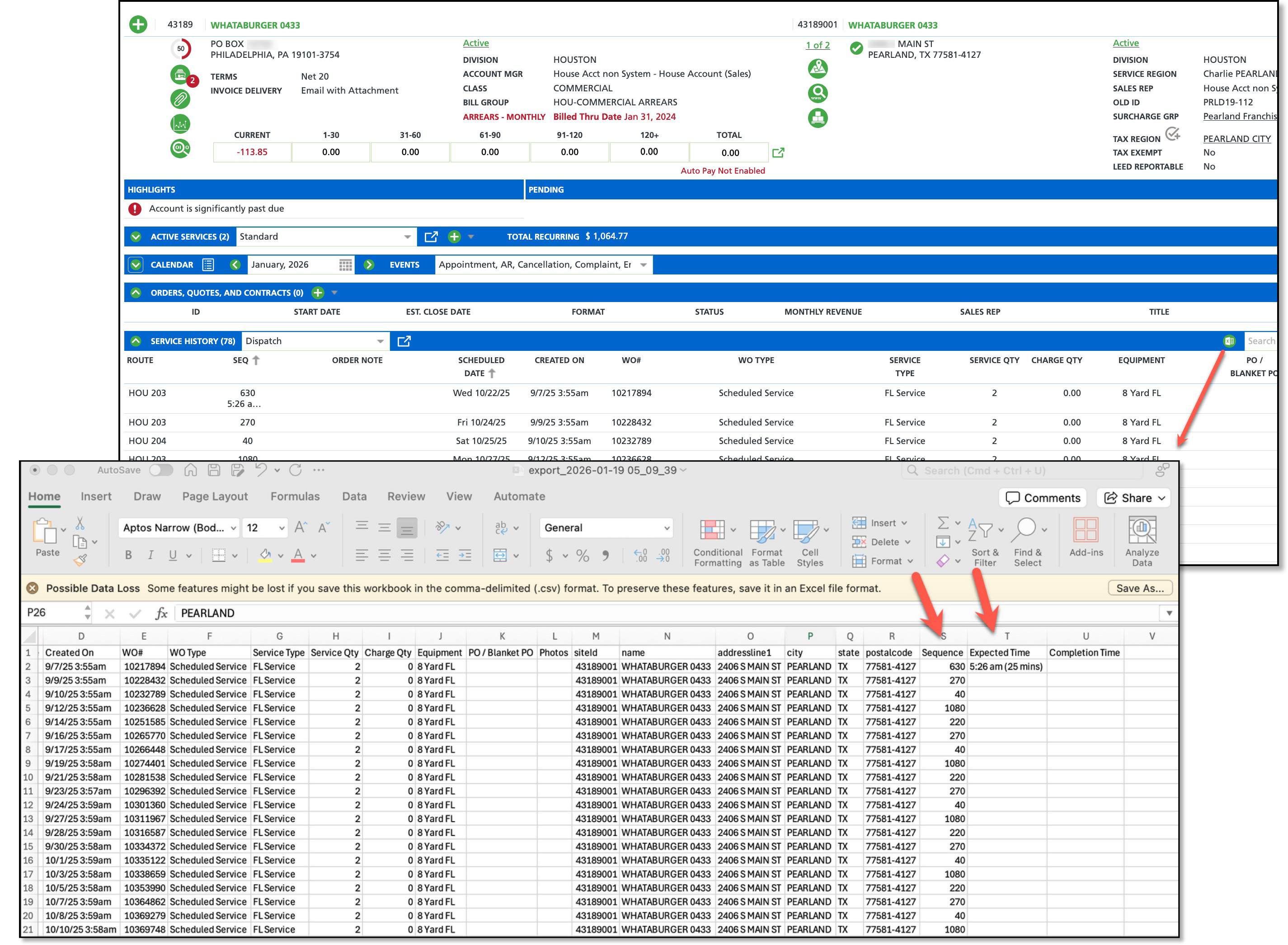Click the Format as Table icon
This screenshot has height=945, width=1288.
762,531
